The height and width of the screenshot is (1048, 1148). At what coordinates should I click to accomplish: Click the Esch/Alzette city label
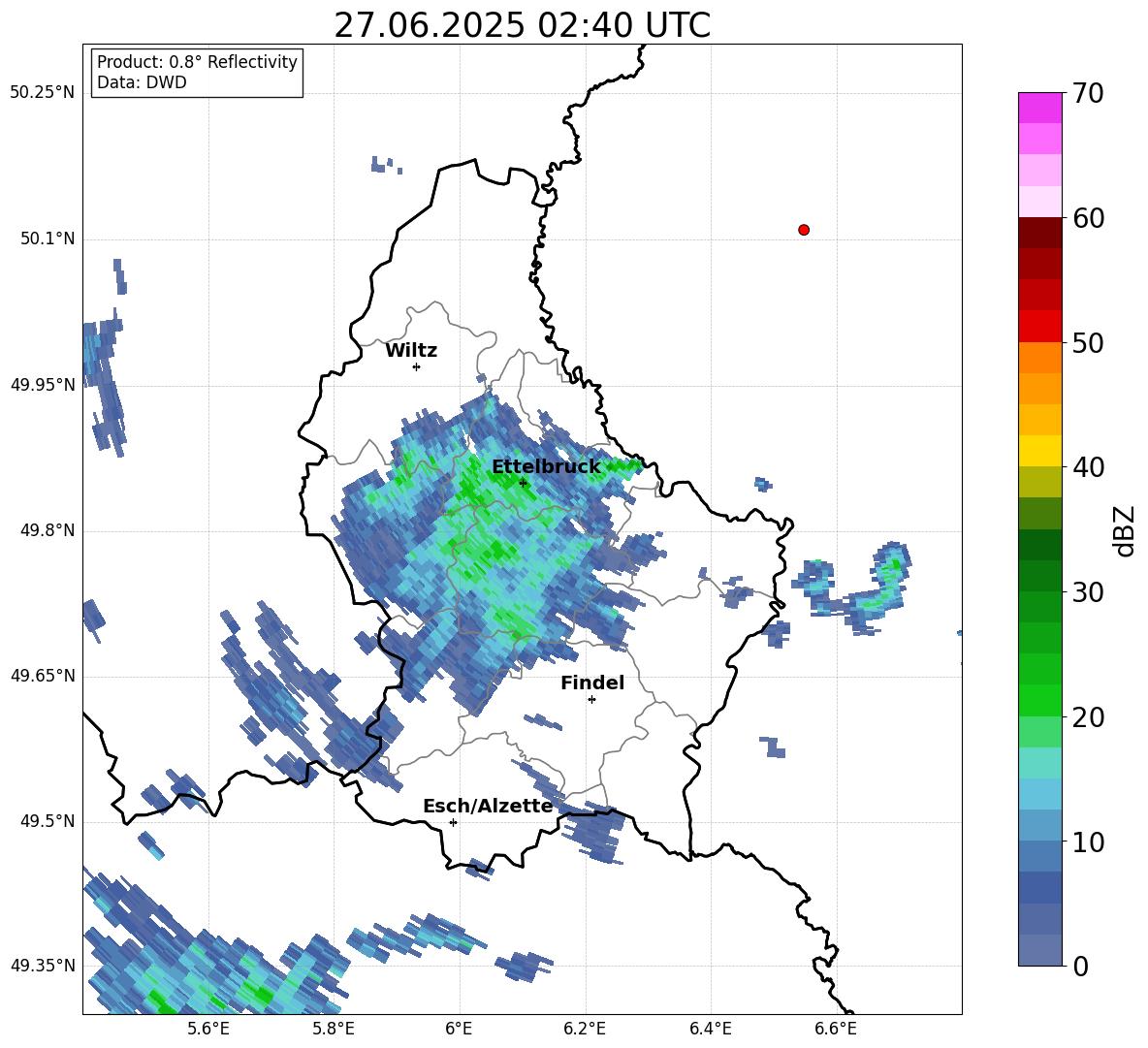coord(488,806)
